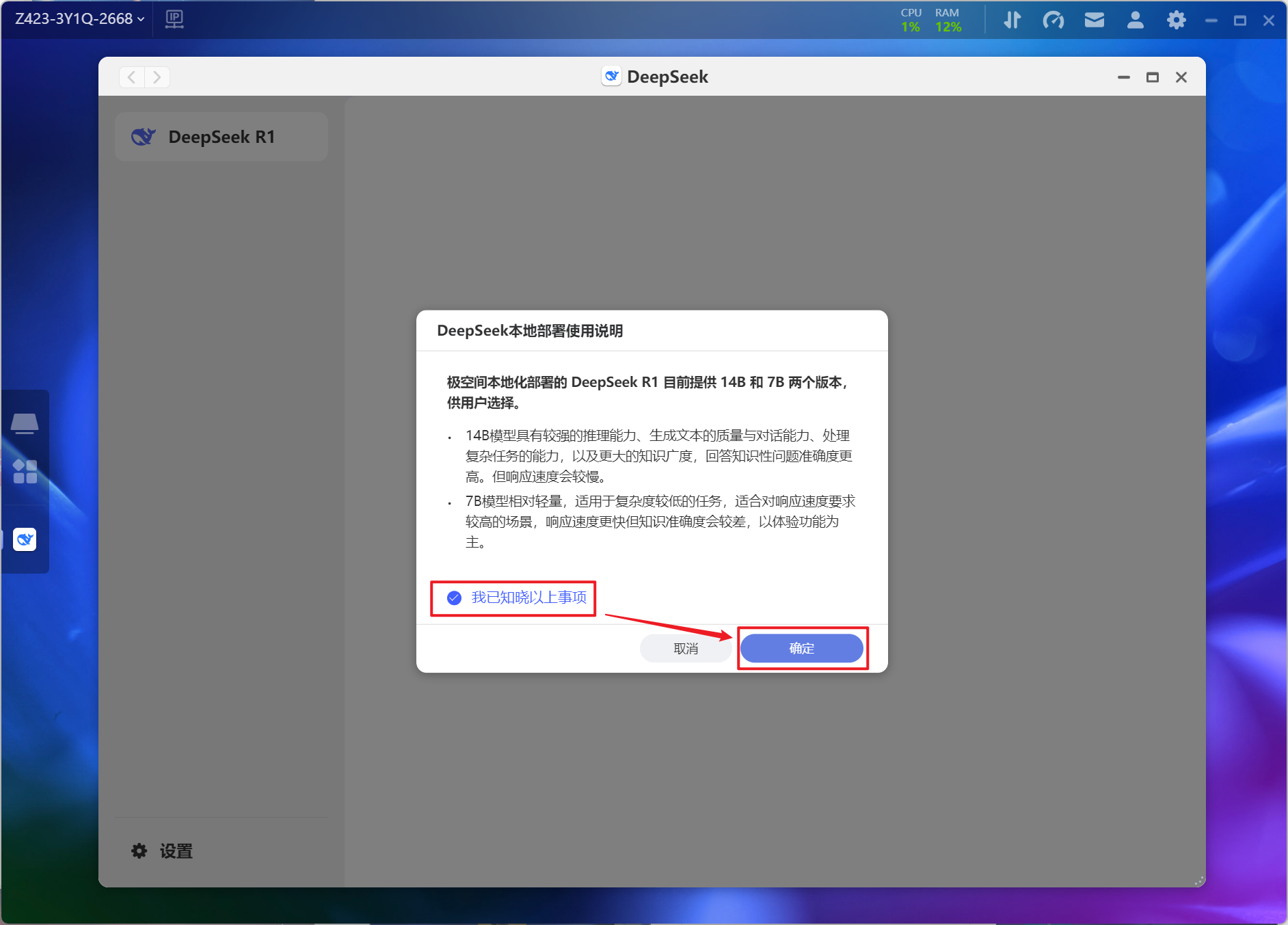
Task: Go back with left arrow navigation
Action: (x=131, y=77)
